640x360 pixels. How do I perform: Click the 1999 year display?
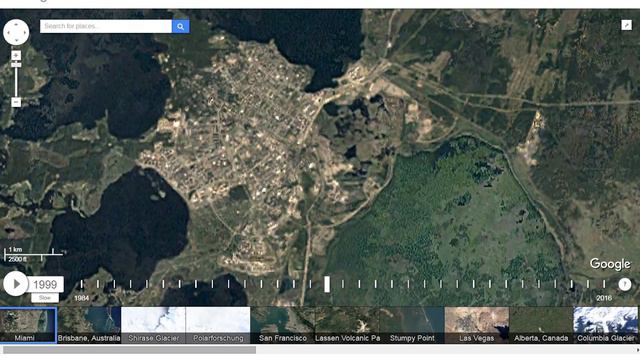(45, 284)
